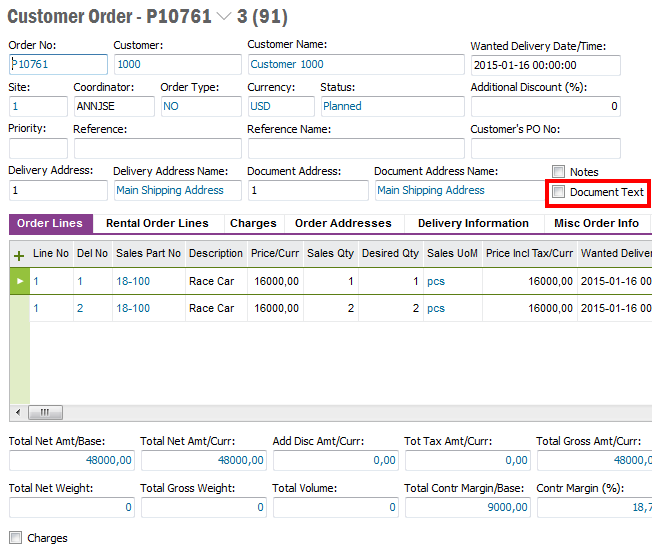The height and width of the screenshot is (560, 652).
Task: Click the Order No input field
Action: (x=58, y=64)
